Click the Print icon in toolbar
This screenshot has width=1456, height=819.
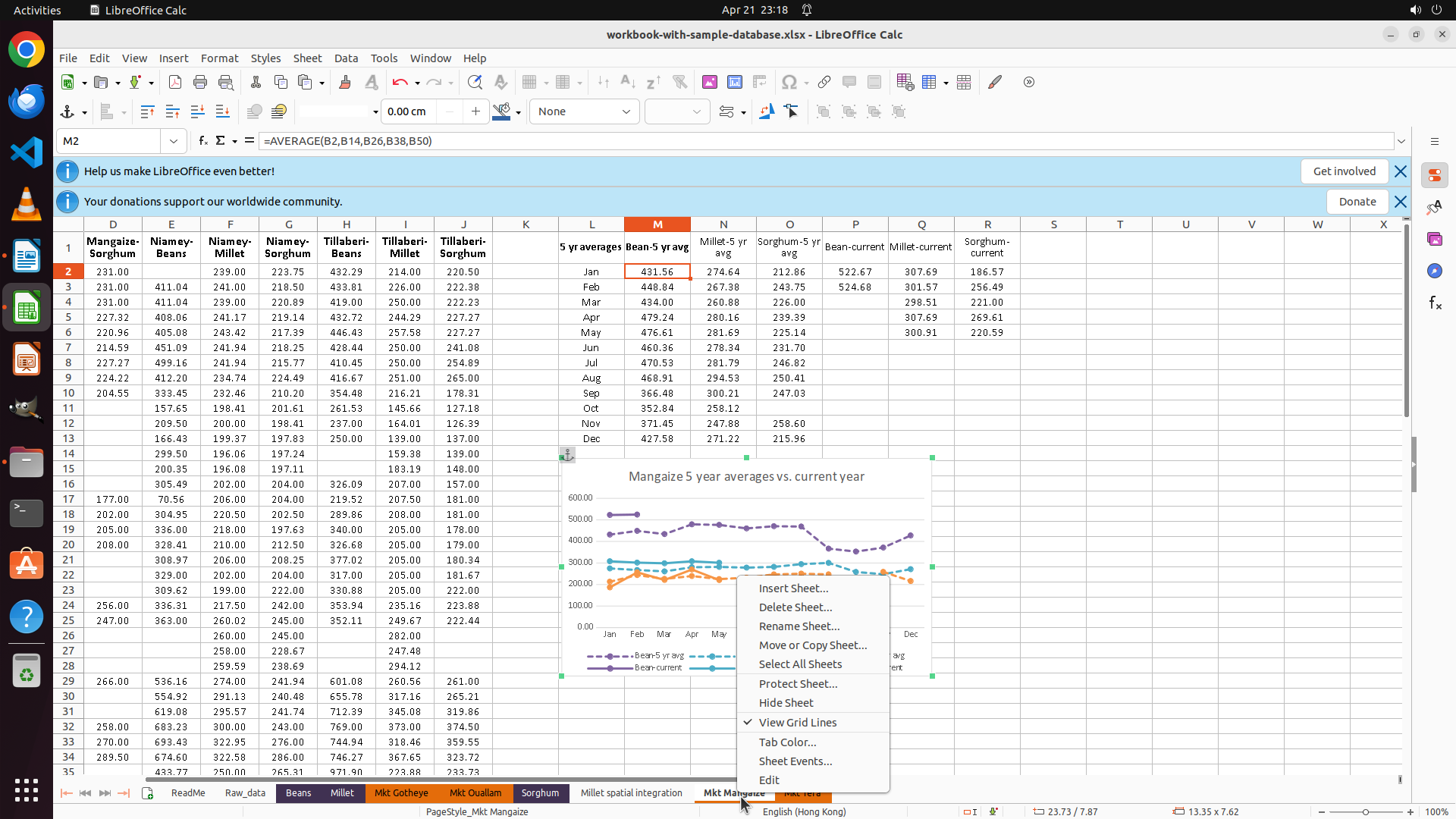(200, 83)
